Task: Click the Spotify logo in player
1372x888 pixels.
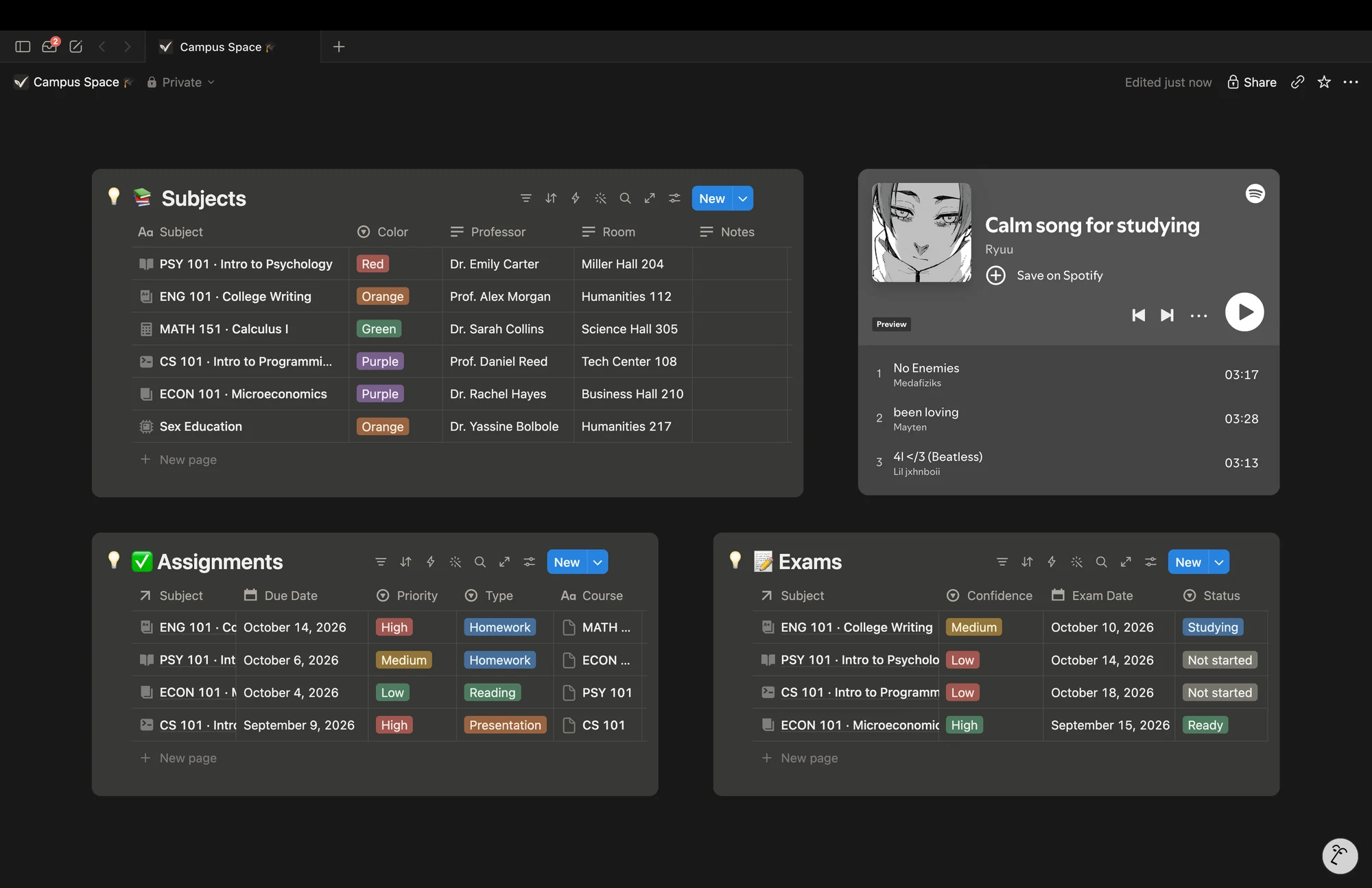Action: point(1255,193)
